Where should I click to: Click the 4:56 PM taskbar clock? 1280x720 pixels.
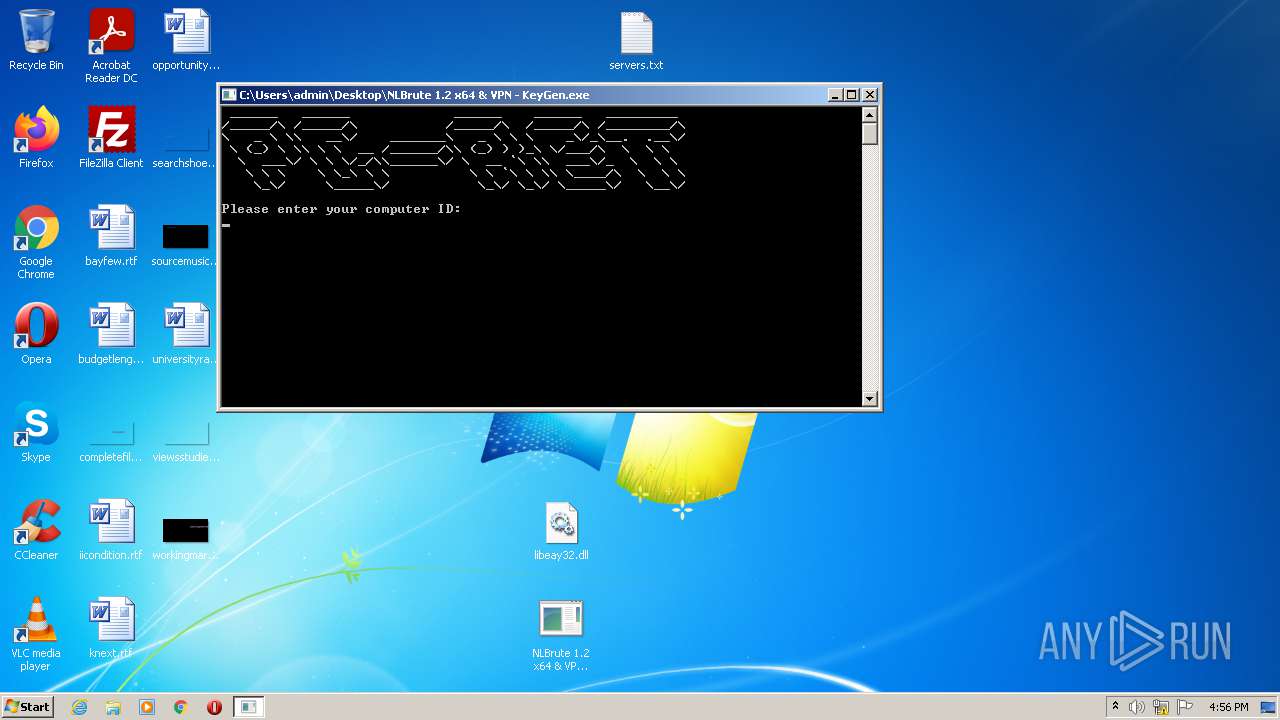(1228, 707)
